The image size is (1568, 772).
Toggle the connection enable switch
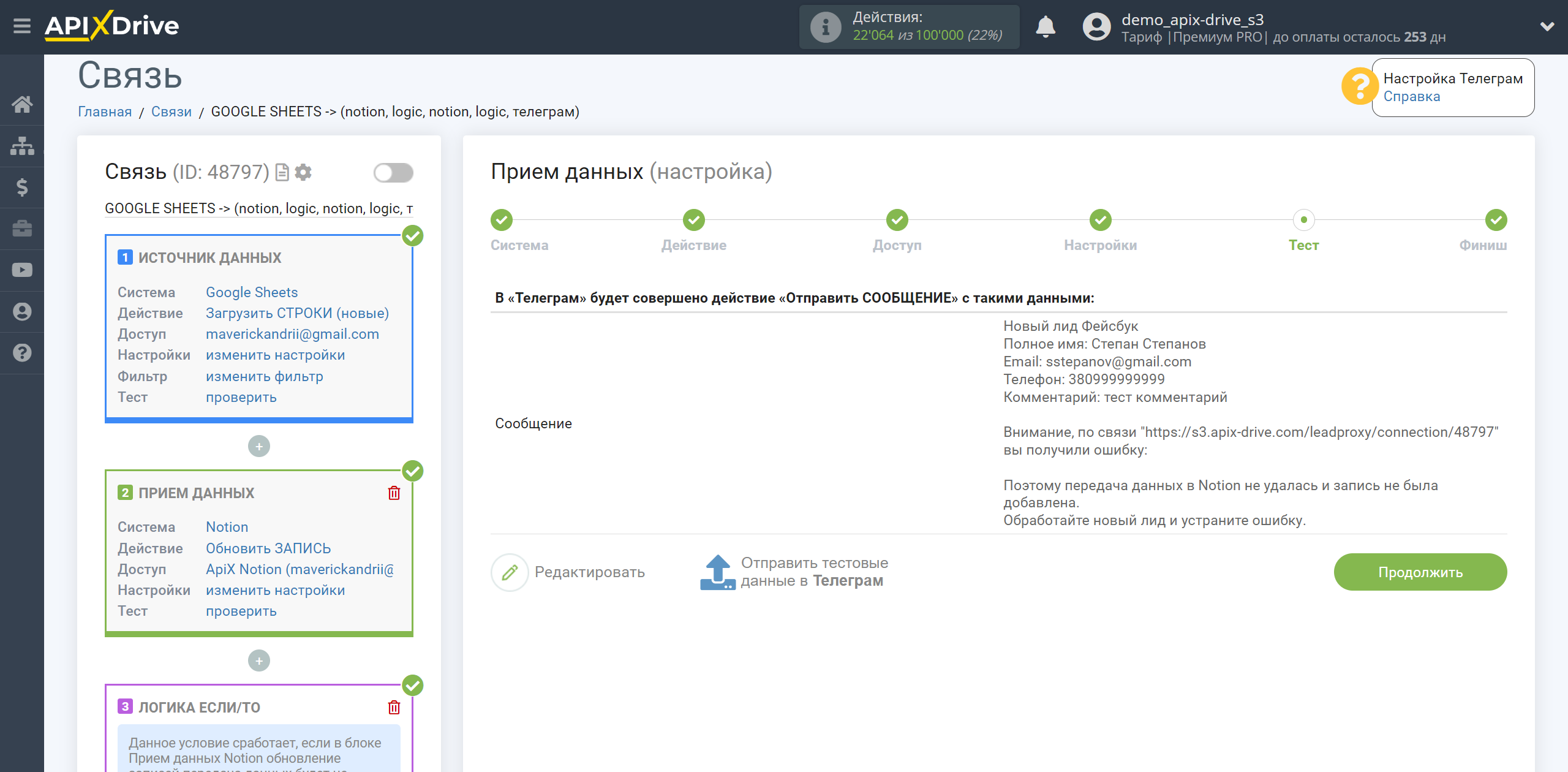coord(393,173)
